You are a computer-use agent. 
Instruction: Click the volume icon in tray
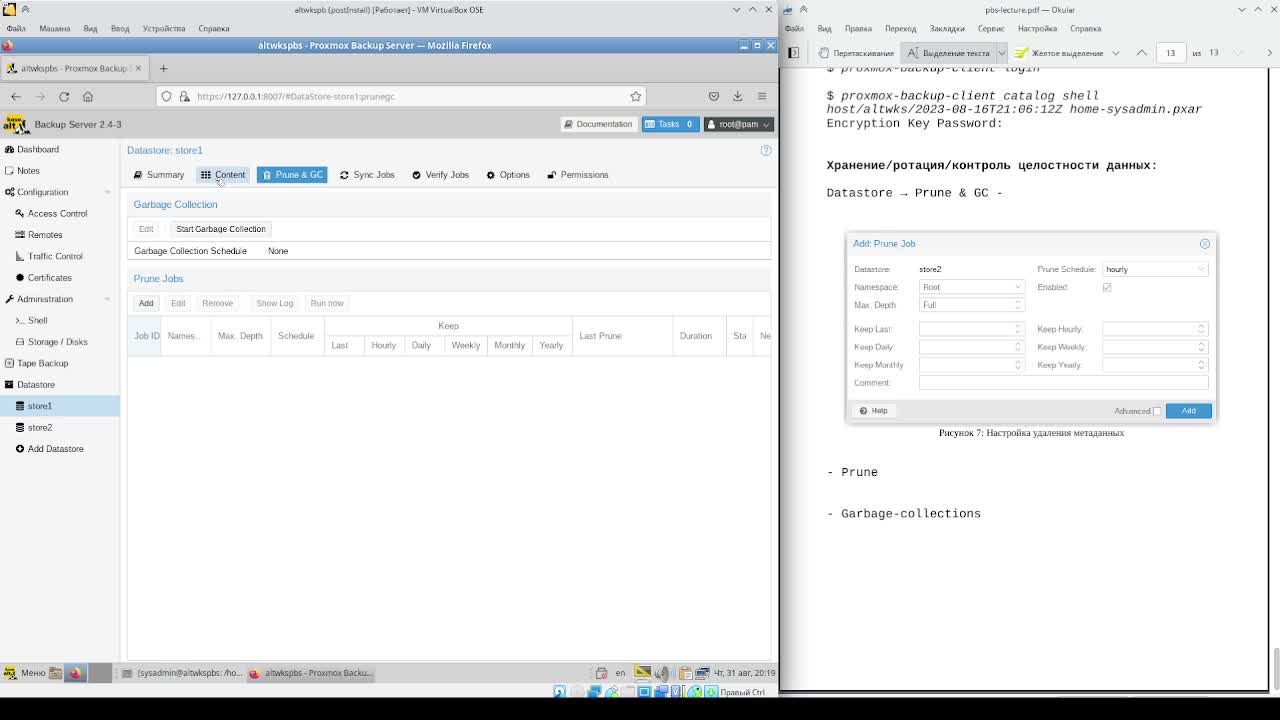pyautogui.click(x=662, y=673)
